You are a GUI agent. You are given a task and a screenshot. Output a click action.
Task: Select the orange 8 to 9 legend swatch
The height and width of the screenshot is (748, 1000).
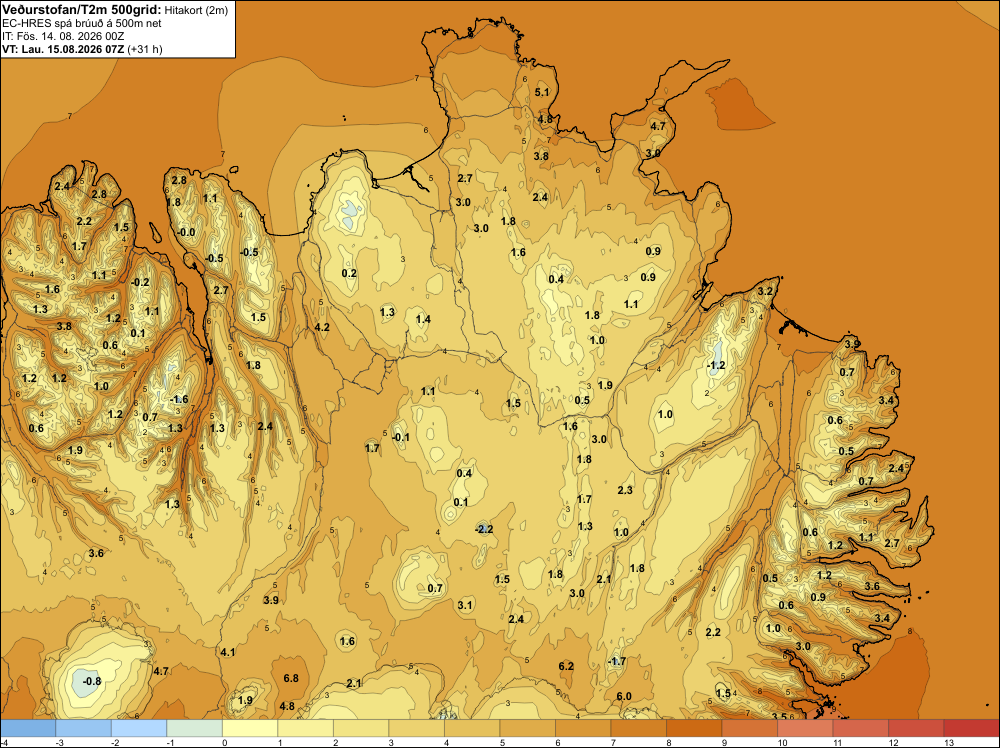(694, 728)
